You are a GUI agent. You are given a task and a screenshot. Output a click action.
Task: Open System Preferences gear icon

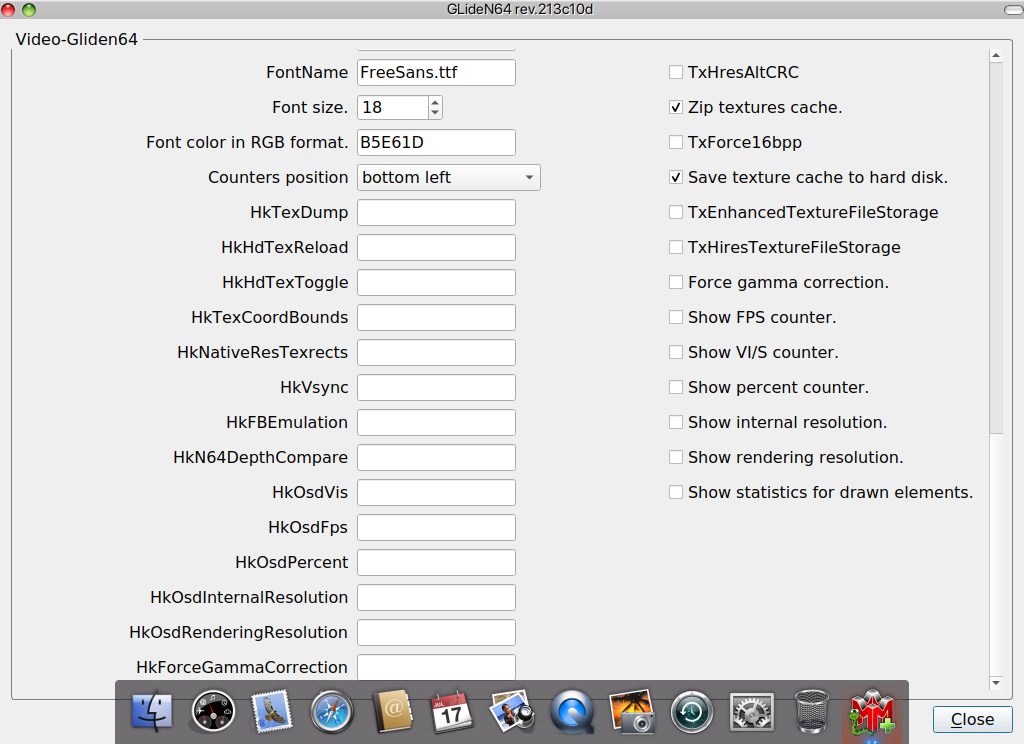[751, 712]
